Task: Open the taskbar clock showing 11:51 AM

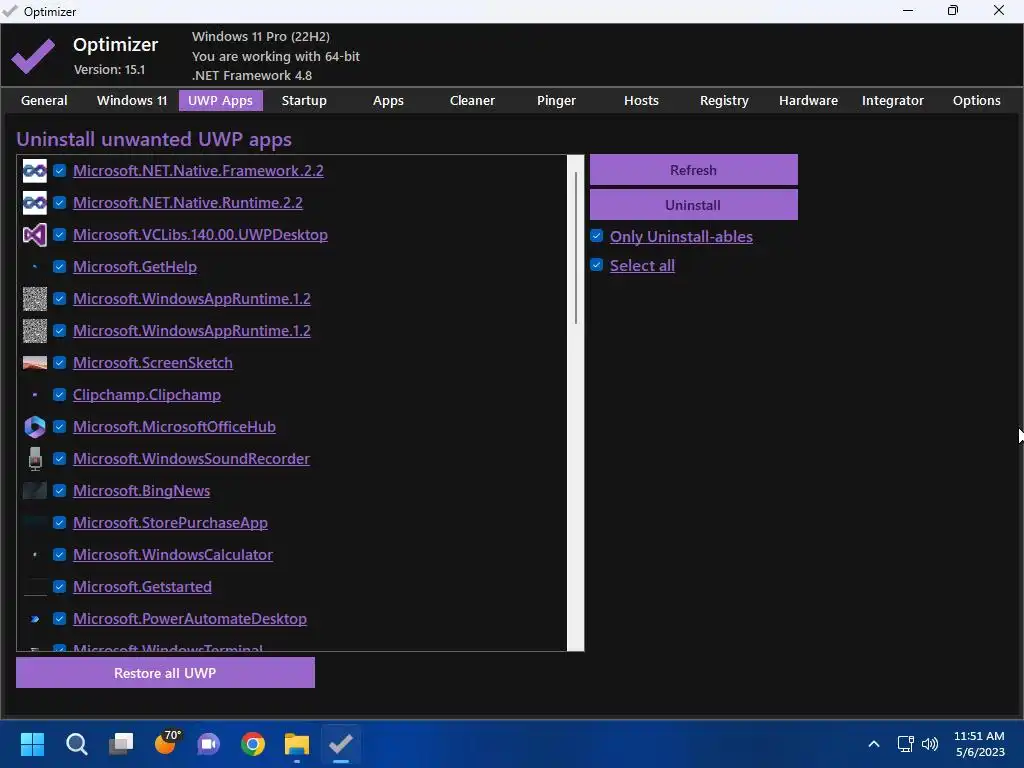Action: [x=980, y=744]
